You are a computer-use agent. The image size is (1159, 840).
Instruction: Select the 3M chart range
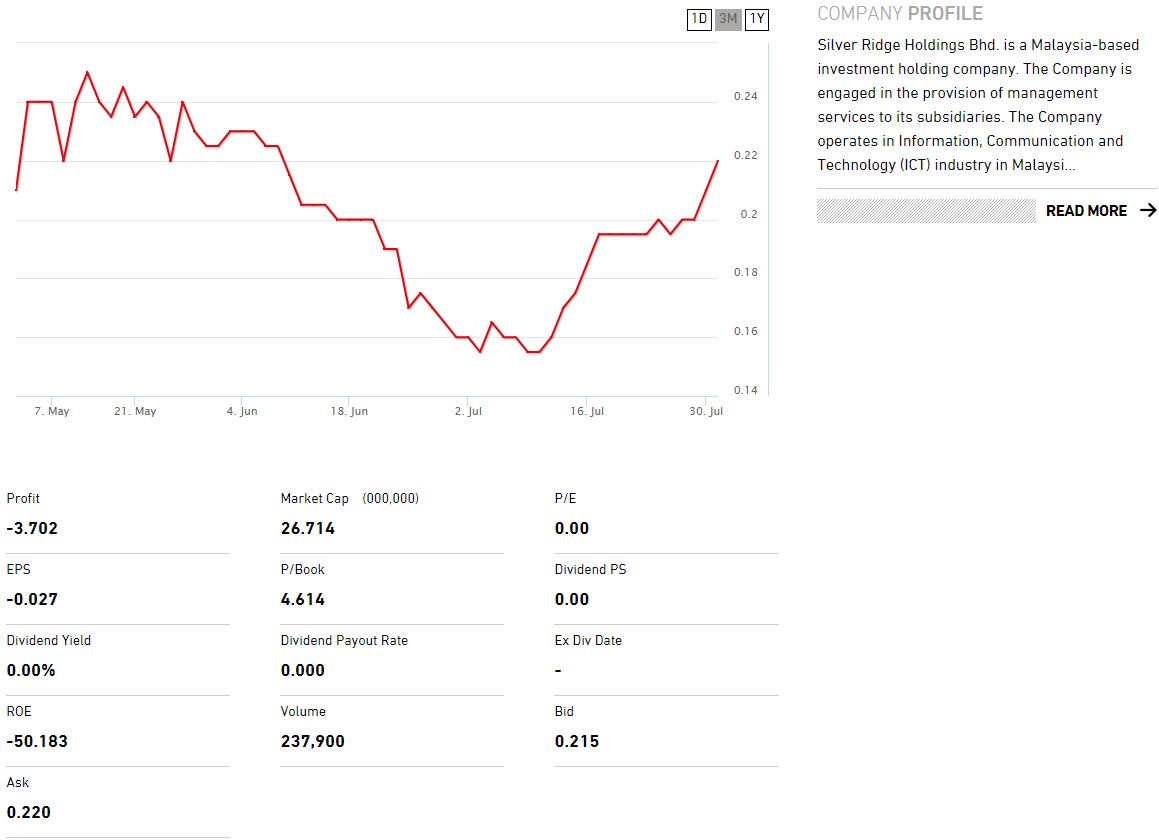click(728, 19)
